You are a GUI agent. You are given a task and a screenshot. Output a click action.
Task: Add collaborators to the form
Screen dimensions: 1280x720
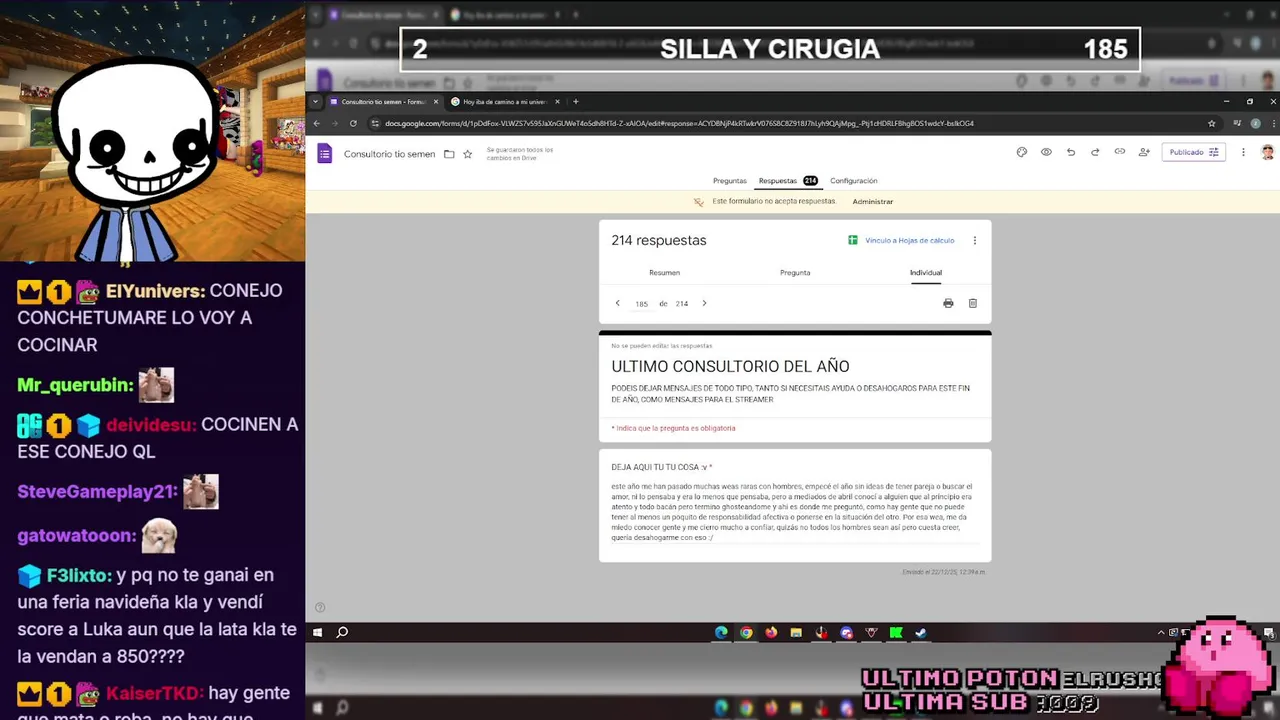pyautogui.click(x=1144, y=152)
